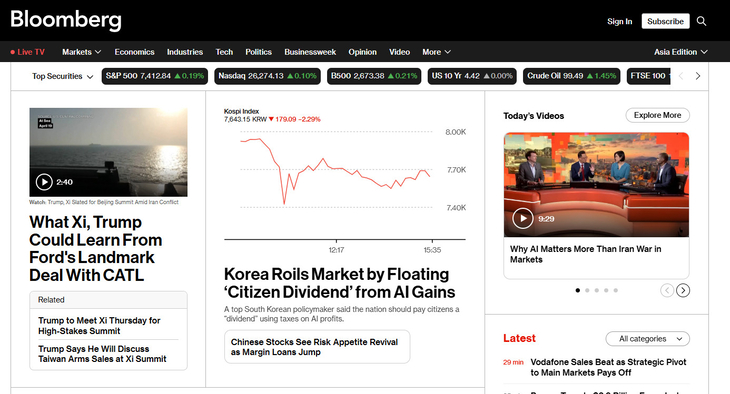Go to next video with right arrow
This screenshot has width=730, height=394.
click(683, 290)
